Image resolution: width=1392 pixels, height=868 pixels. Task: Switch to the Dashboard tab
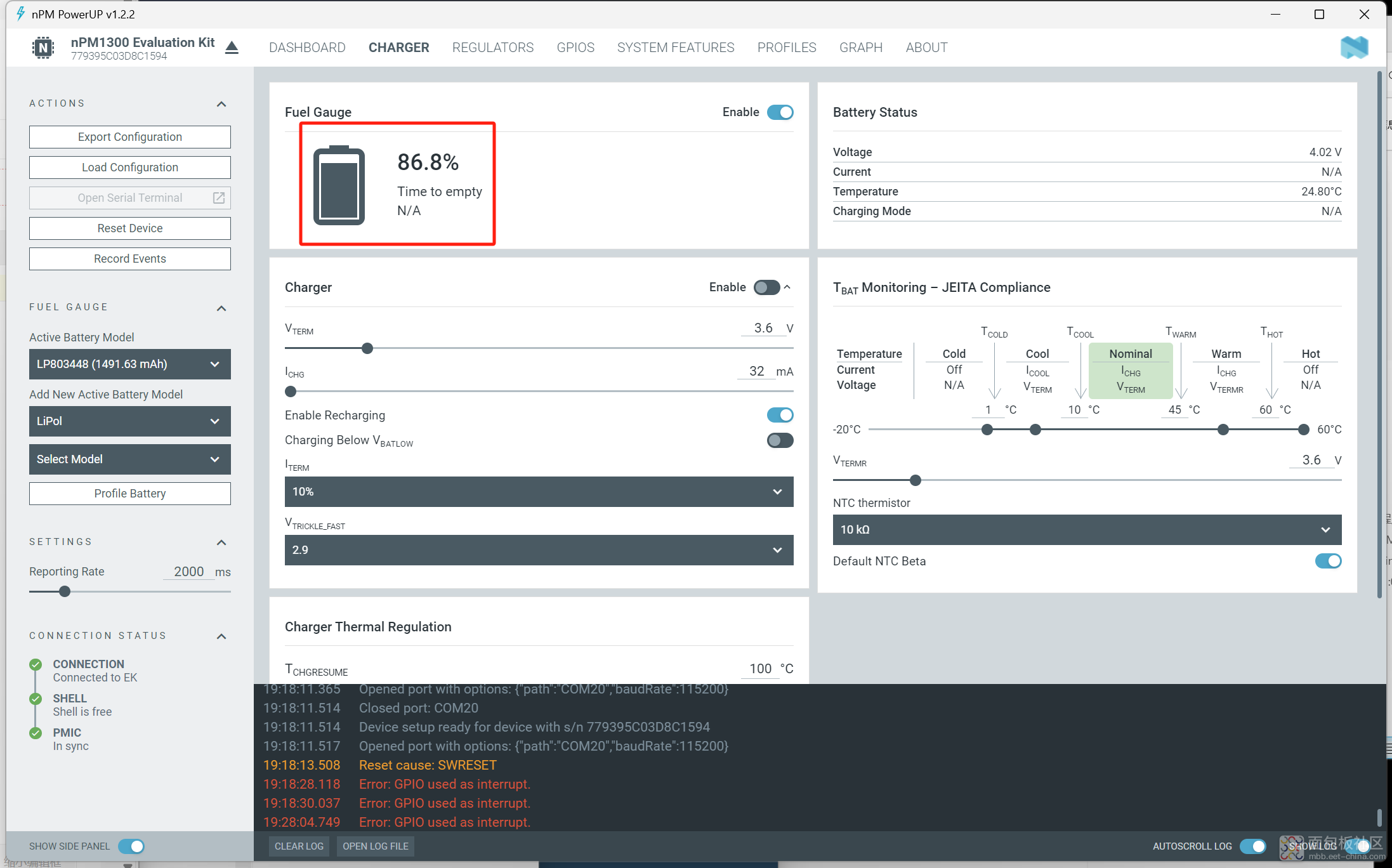[x=307, y=48]
